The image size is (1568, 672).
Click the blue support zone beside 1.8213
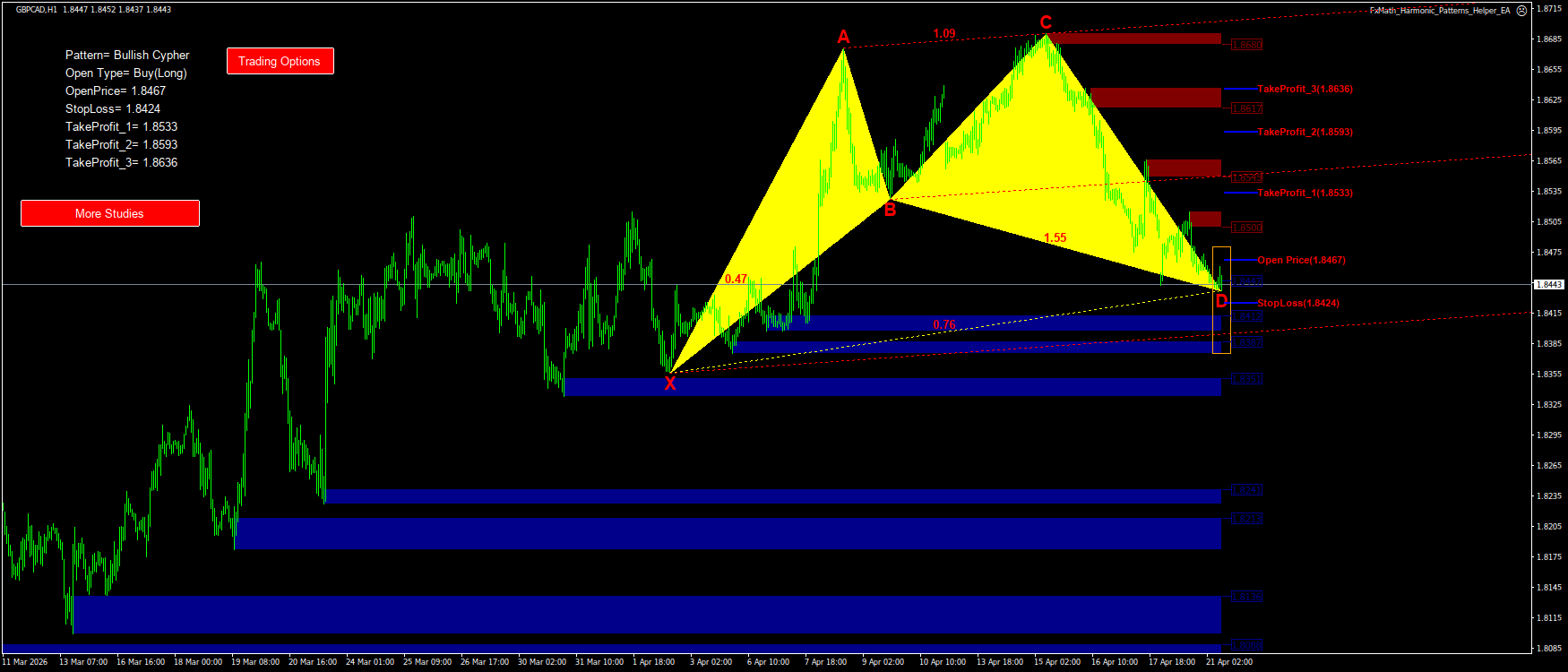tap(728, 533)
